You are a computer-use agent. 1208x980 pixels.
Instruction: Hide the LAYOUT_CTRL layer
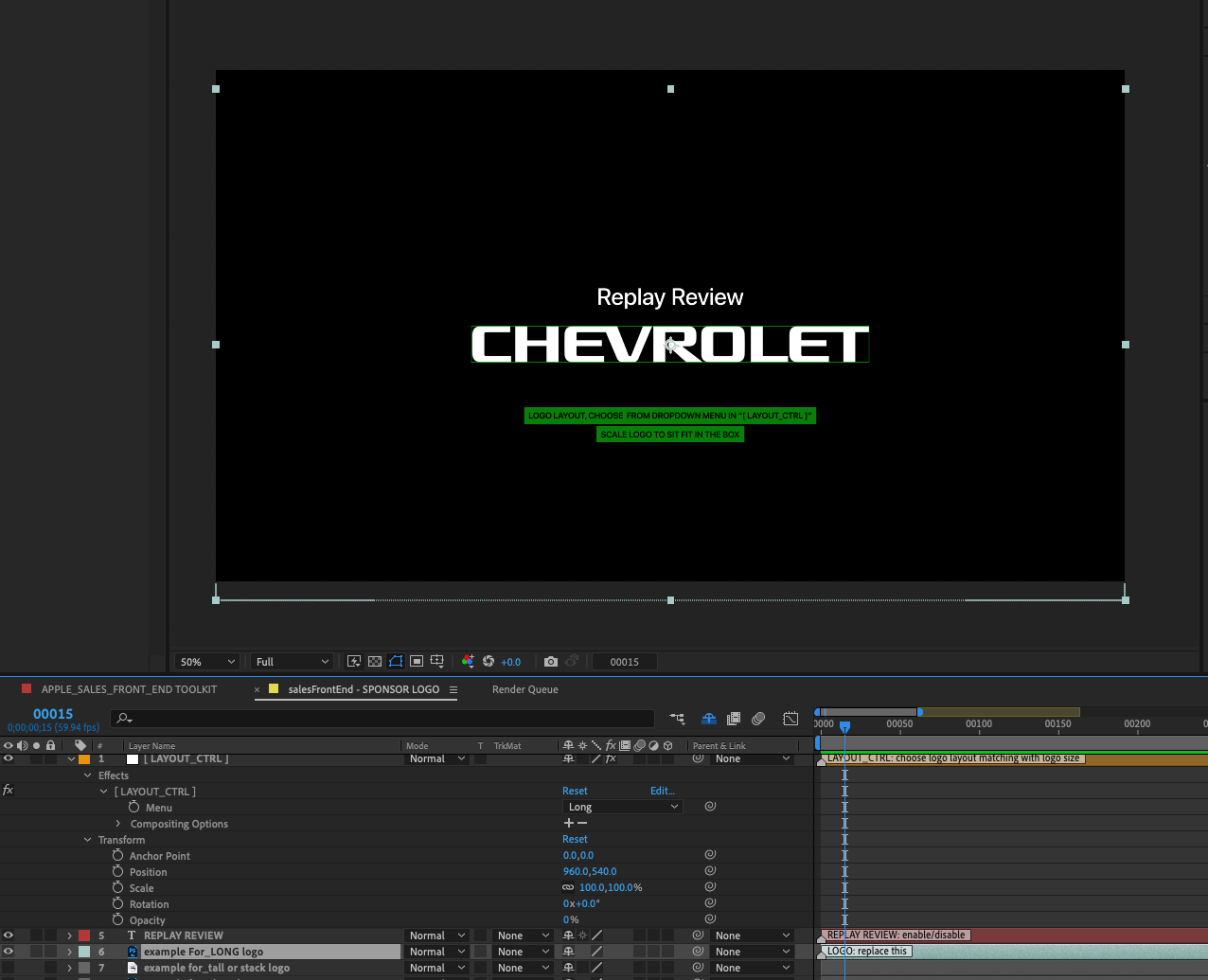[x=9, y=759]
